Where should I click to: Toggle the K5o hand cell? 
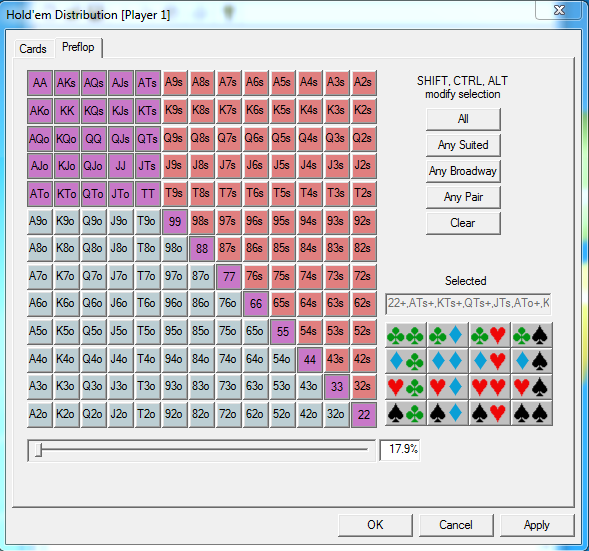point(67,331)
